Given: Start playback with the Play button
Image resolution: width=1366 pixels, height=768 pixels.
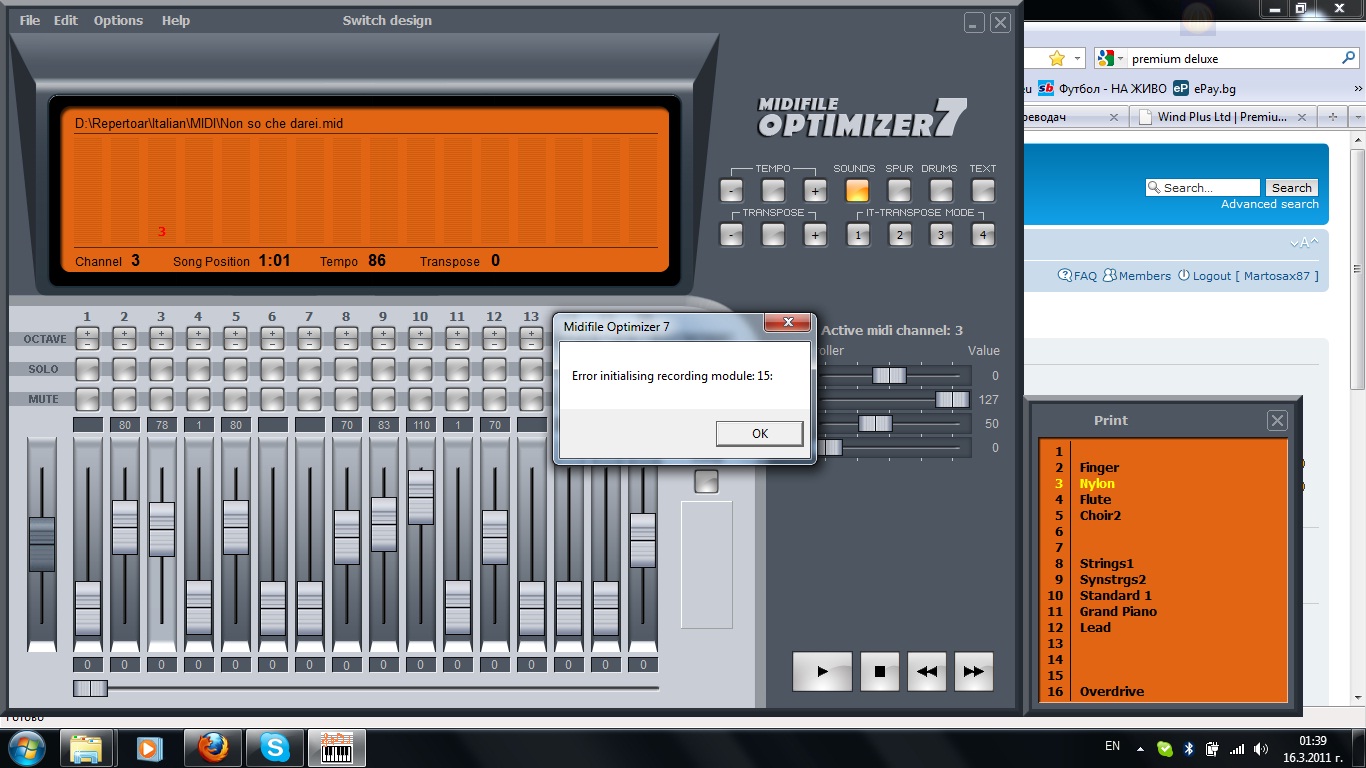Looking at the screenshot, I should [x=822, y=672].
